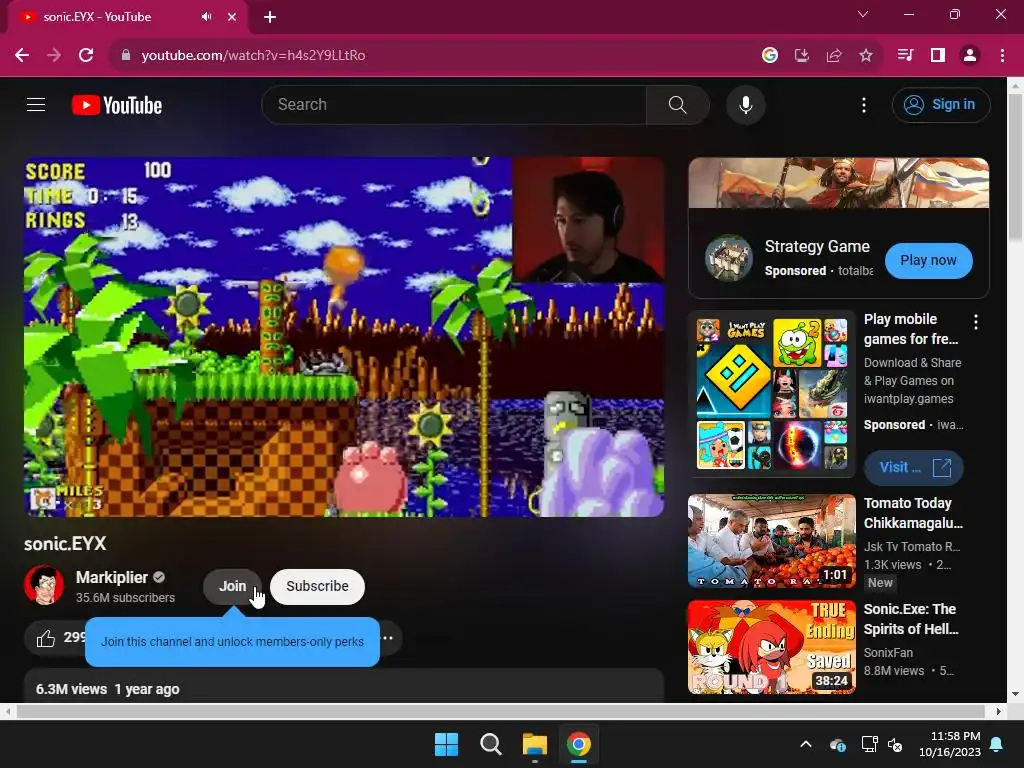Open the muted volume tray icon
This screenshot has height=768, width=1024.
coord(895,744)
